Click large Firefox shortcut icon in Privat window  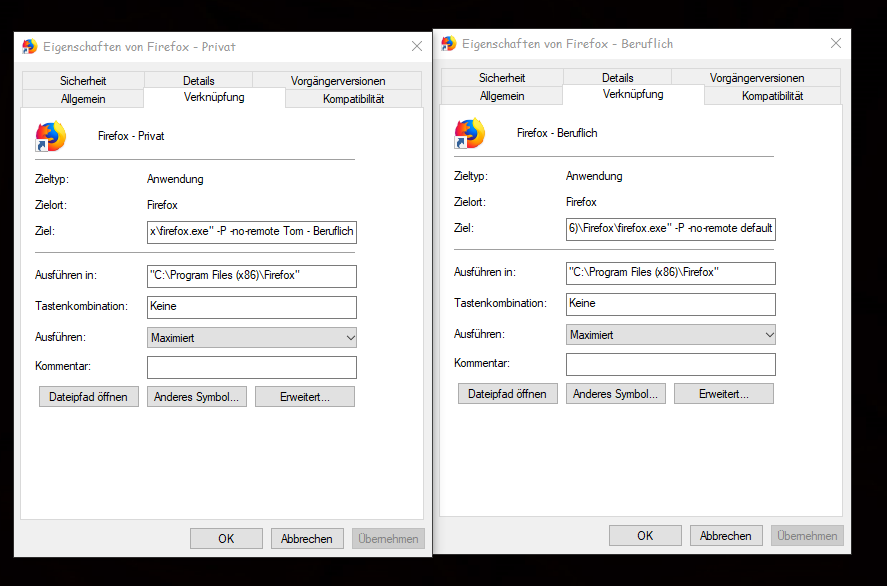click(x=51, y=136)
